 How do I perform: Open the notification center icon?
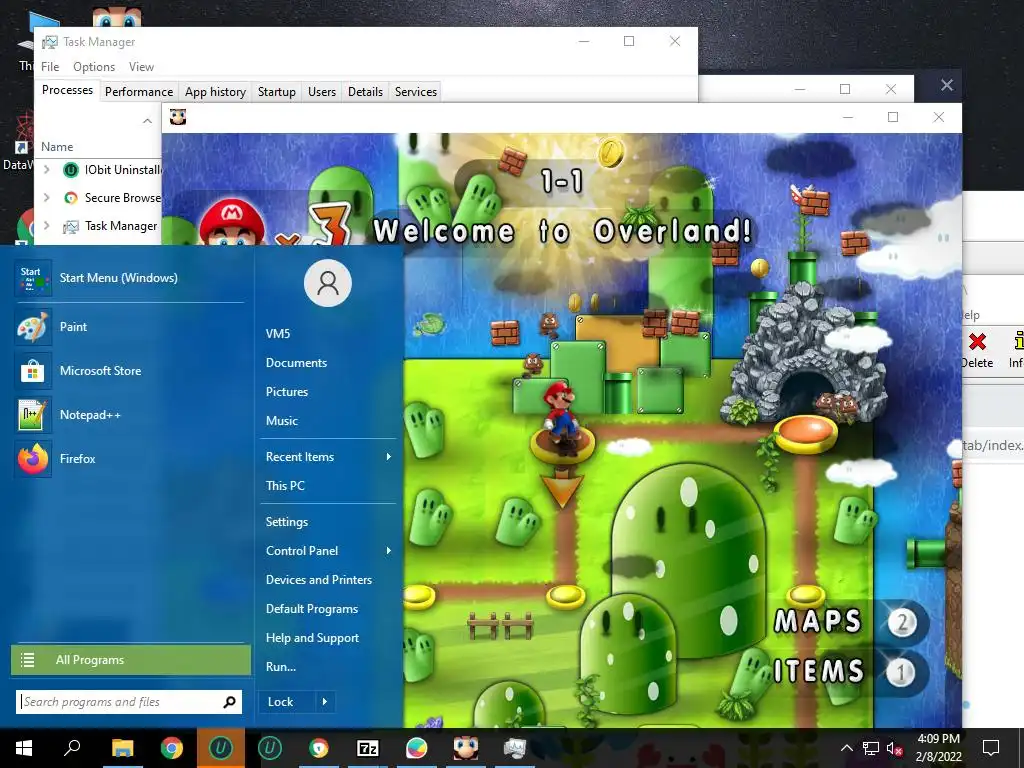pyautogui.click(x=991, y=748)
